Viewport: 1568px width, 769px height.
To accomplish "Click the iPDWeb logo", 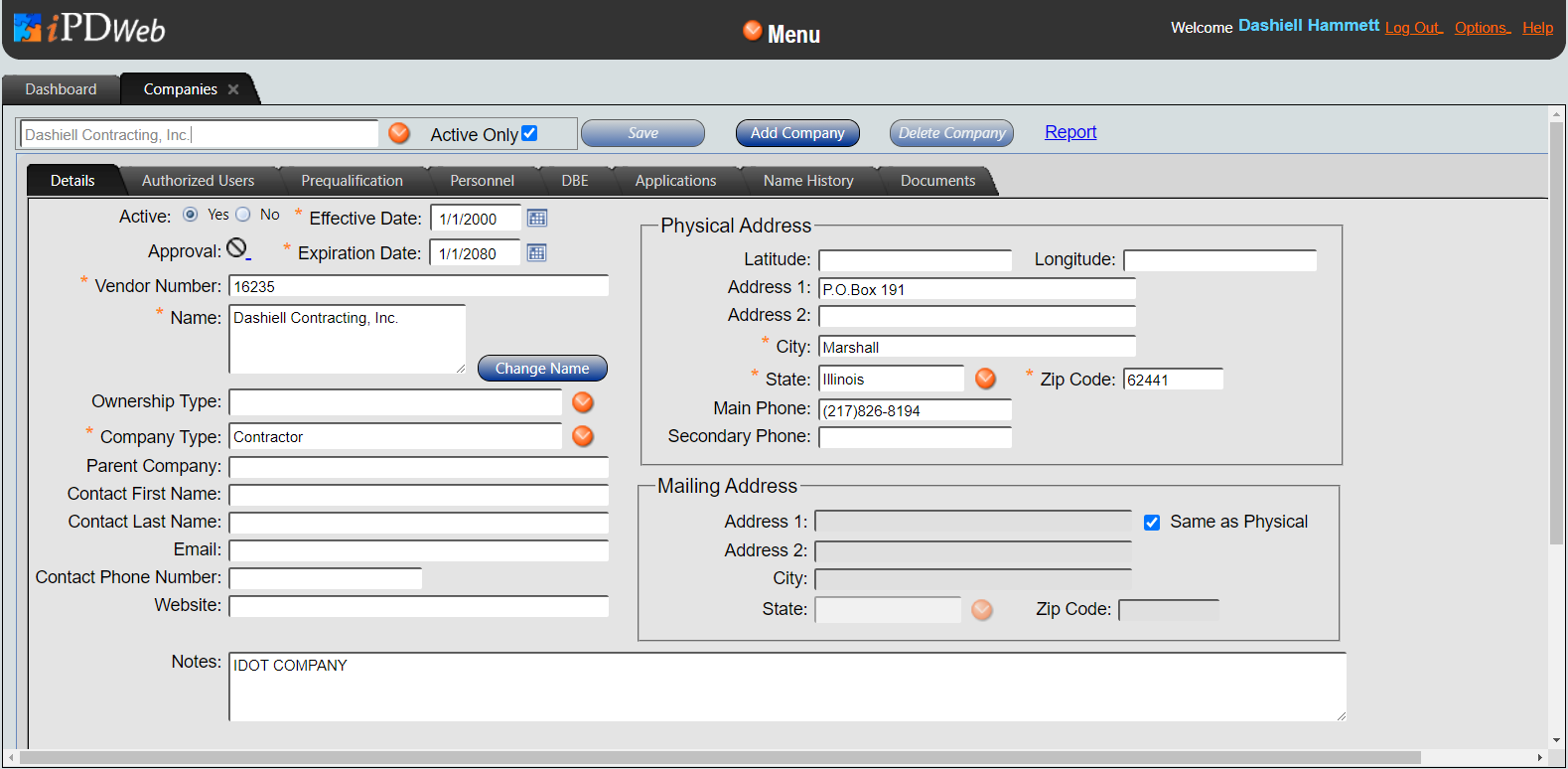I will (89, 29).
